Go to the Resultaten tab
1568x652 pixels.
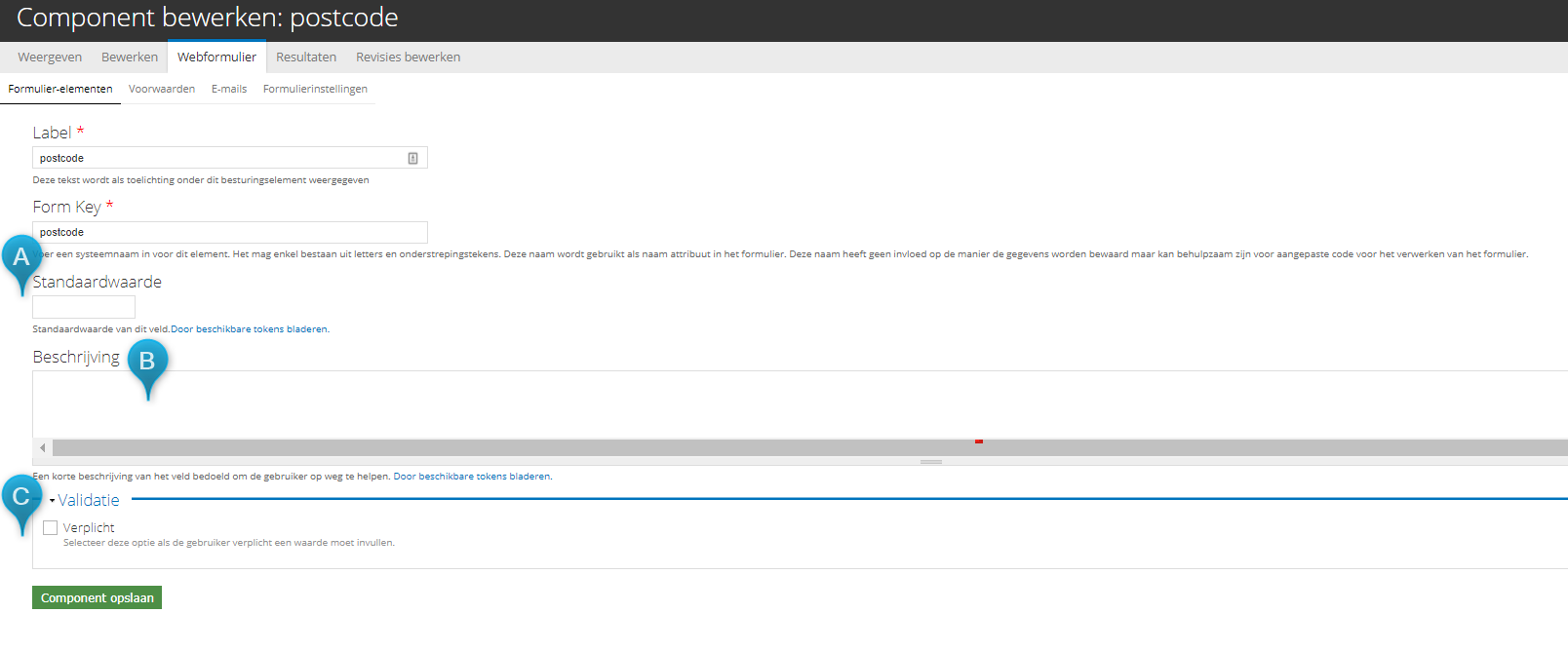pyautogui.click(x=306, y=58)
